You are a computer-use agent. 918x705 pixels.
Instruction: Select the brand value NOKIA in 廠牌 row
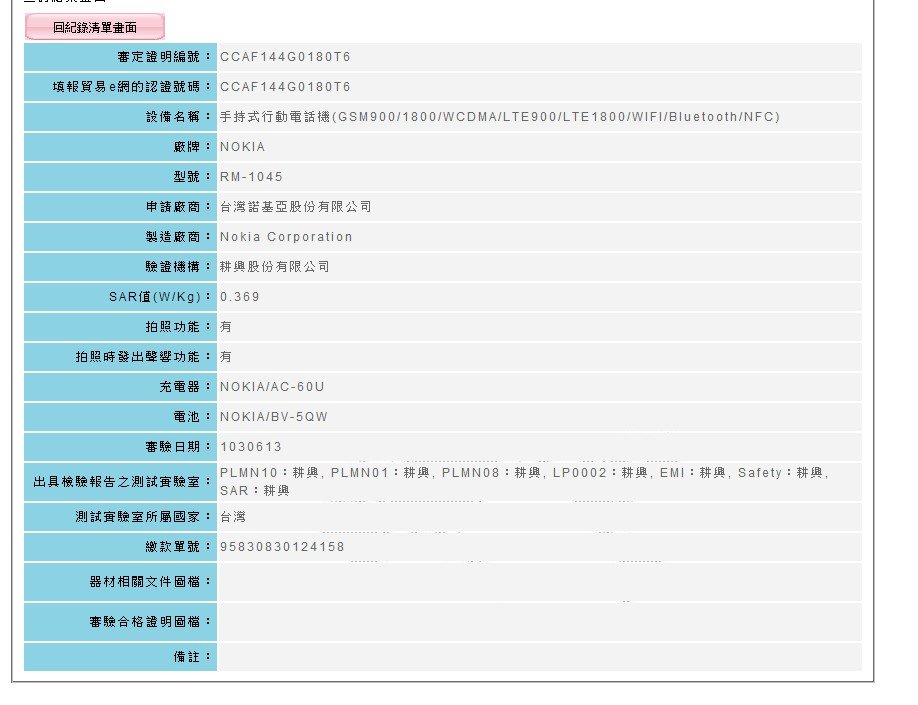click(x=242, y=146)
